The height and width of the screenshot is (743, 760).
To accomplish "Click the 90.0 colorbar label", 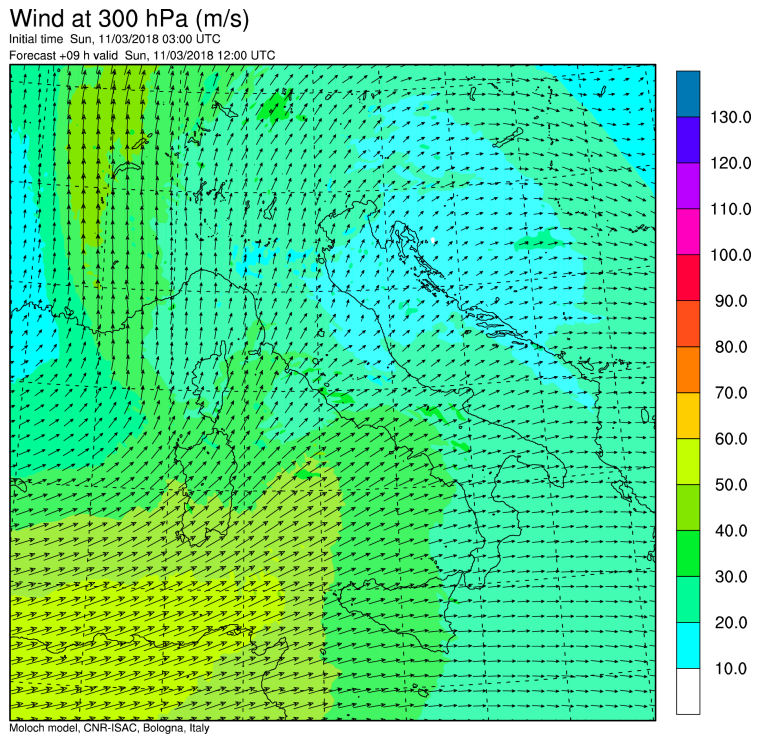I will click(731, 301).
